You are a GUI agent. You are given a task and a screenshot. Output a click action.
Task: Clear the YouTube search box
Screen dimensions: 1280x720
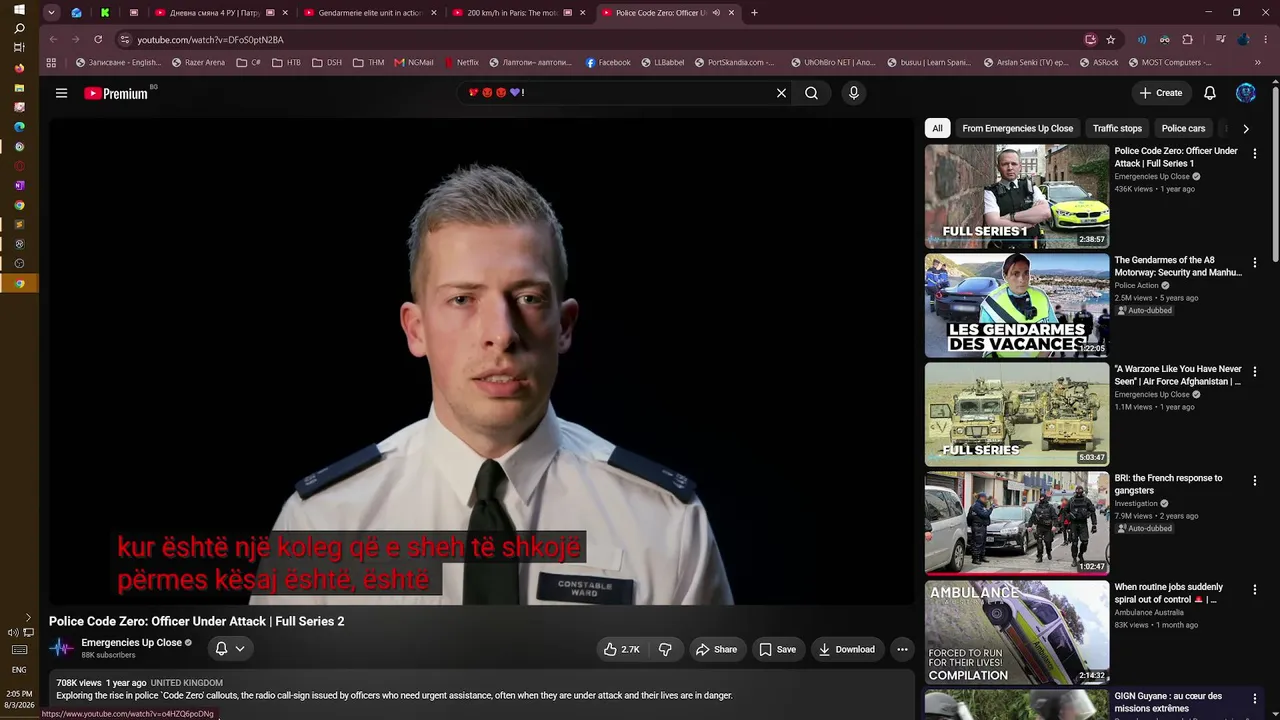[781, 93]
